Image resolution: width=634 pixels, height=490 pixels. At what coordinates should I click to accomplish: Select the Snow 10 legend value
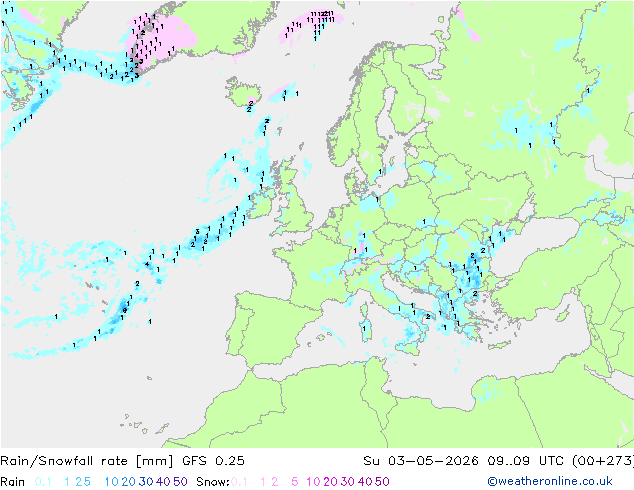[x=313, y=482]
